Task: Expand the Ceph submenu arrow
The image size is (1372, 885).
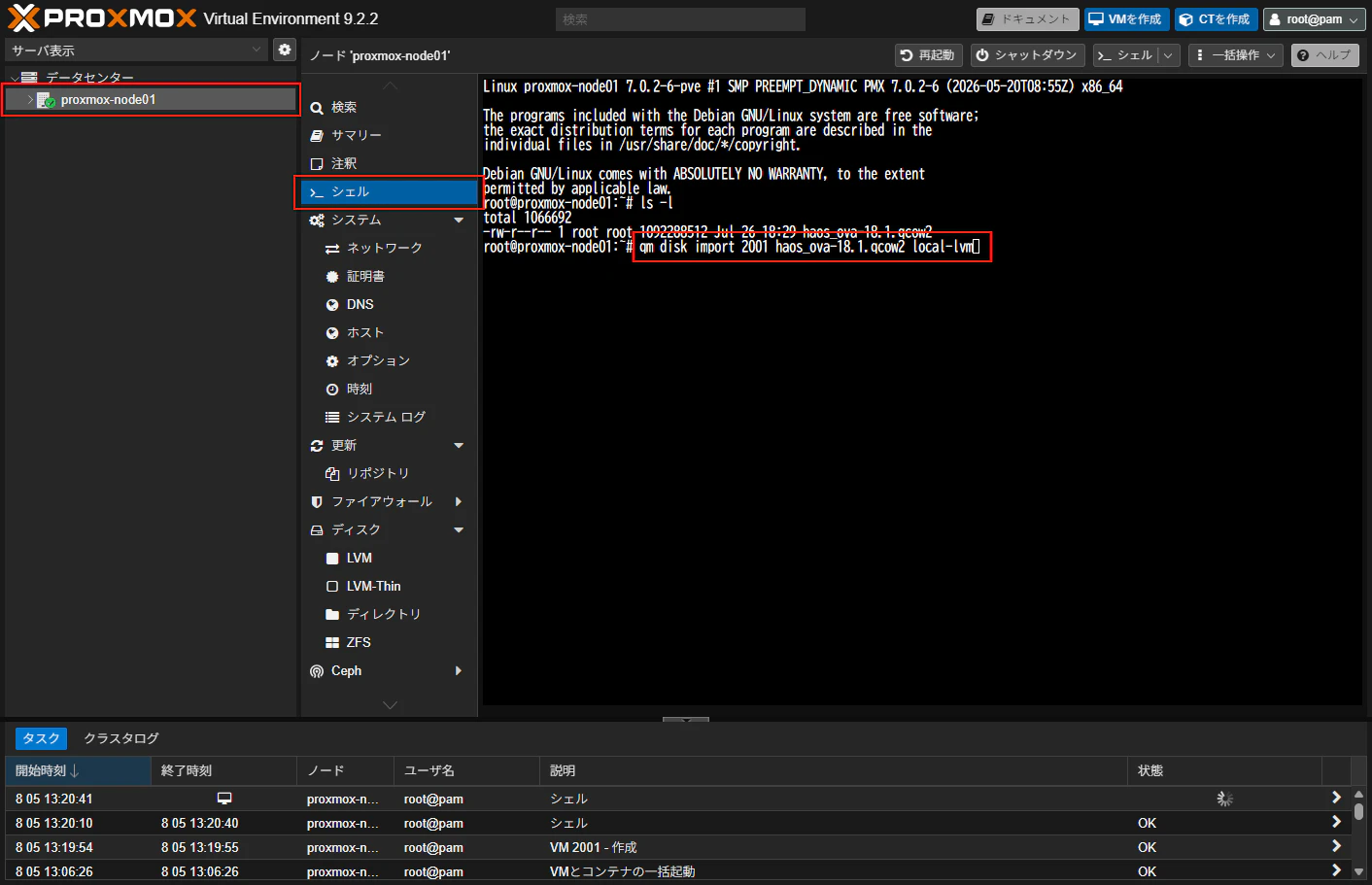Action: click(x=459, y=670)
